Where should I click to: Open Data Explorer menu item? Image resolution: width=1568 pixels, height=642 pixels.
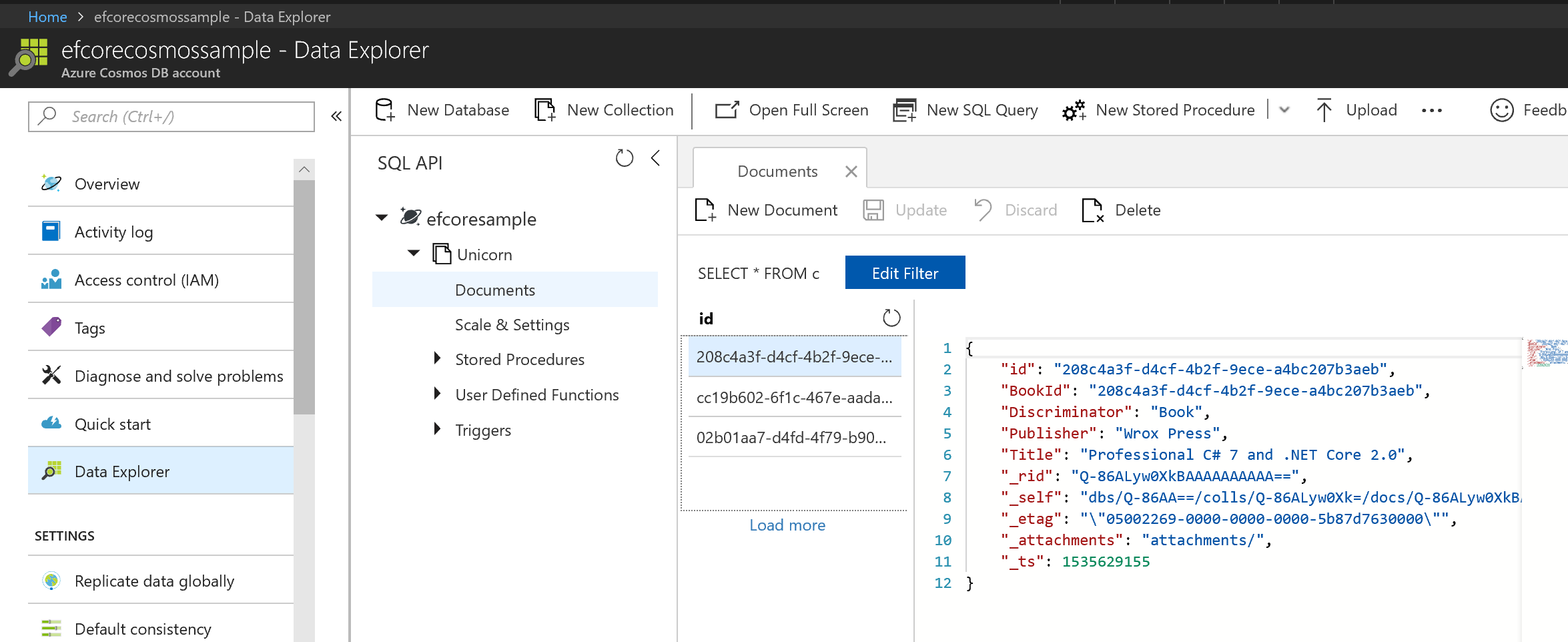[x=161, y=471]
